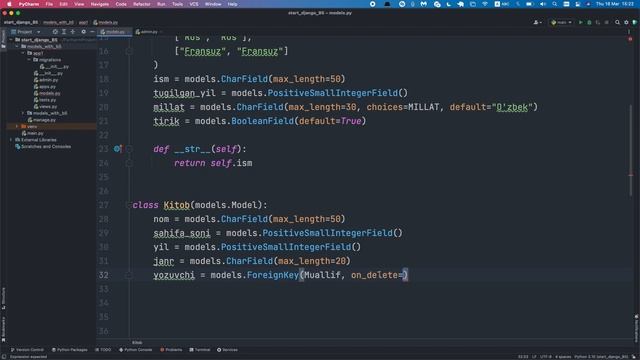This screenshot has height=360, width=640.
Task: Open Project panel options gear
Action: (x=84, y=31)
